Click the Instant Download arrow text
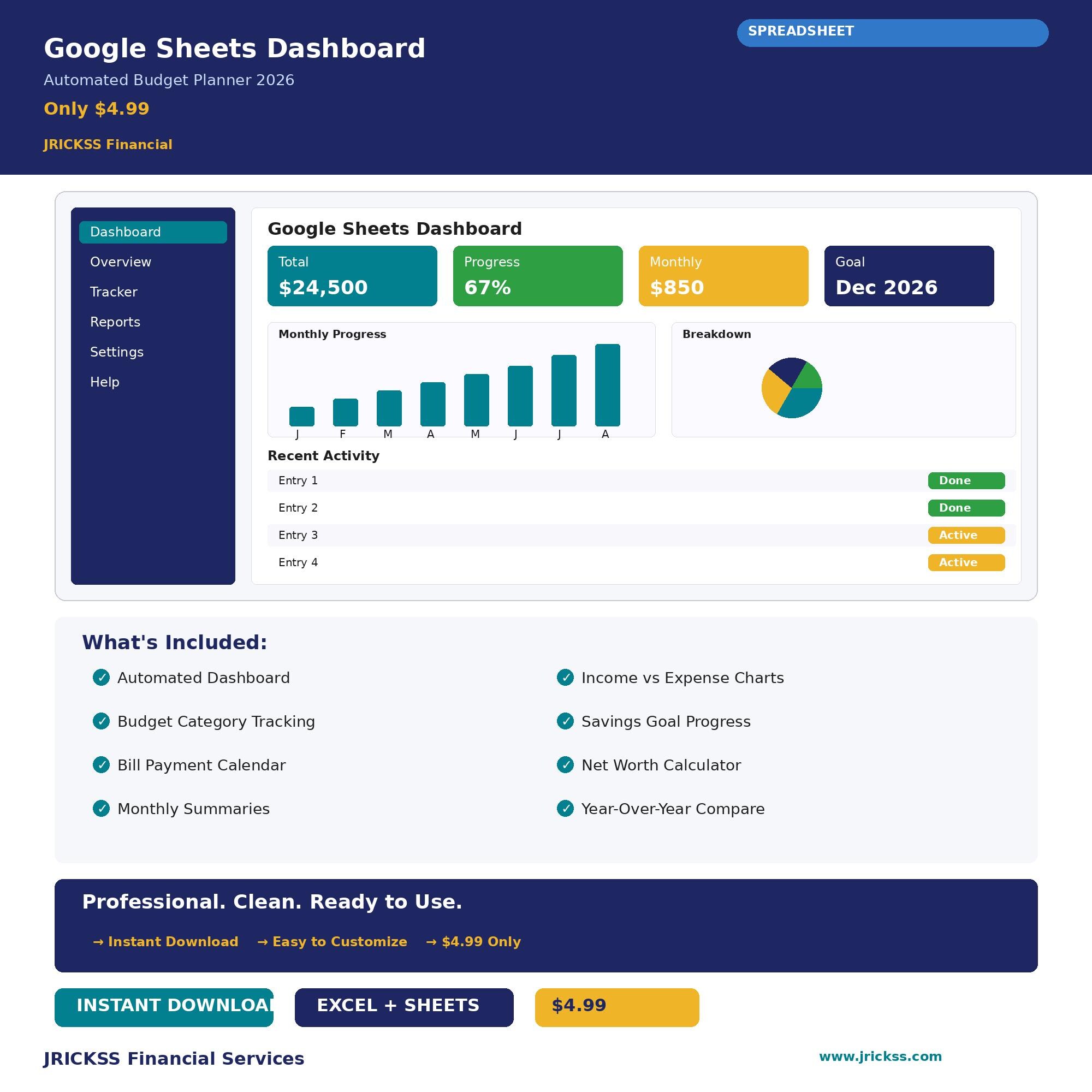The image size is (1092, 1092). (165, 942)
